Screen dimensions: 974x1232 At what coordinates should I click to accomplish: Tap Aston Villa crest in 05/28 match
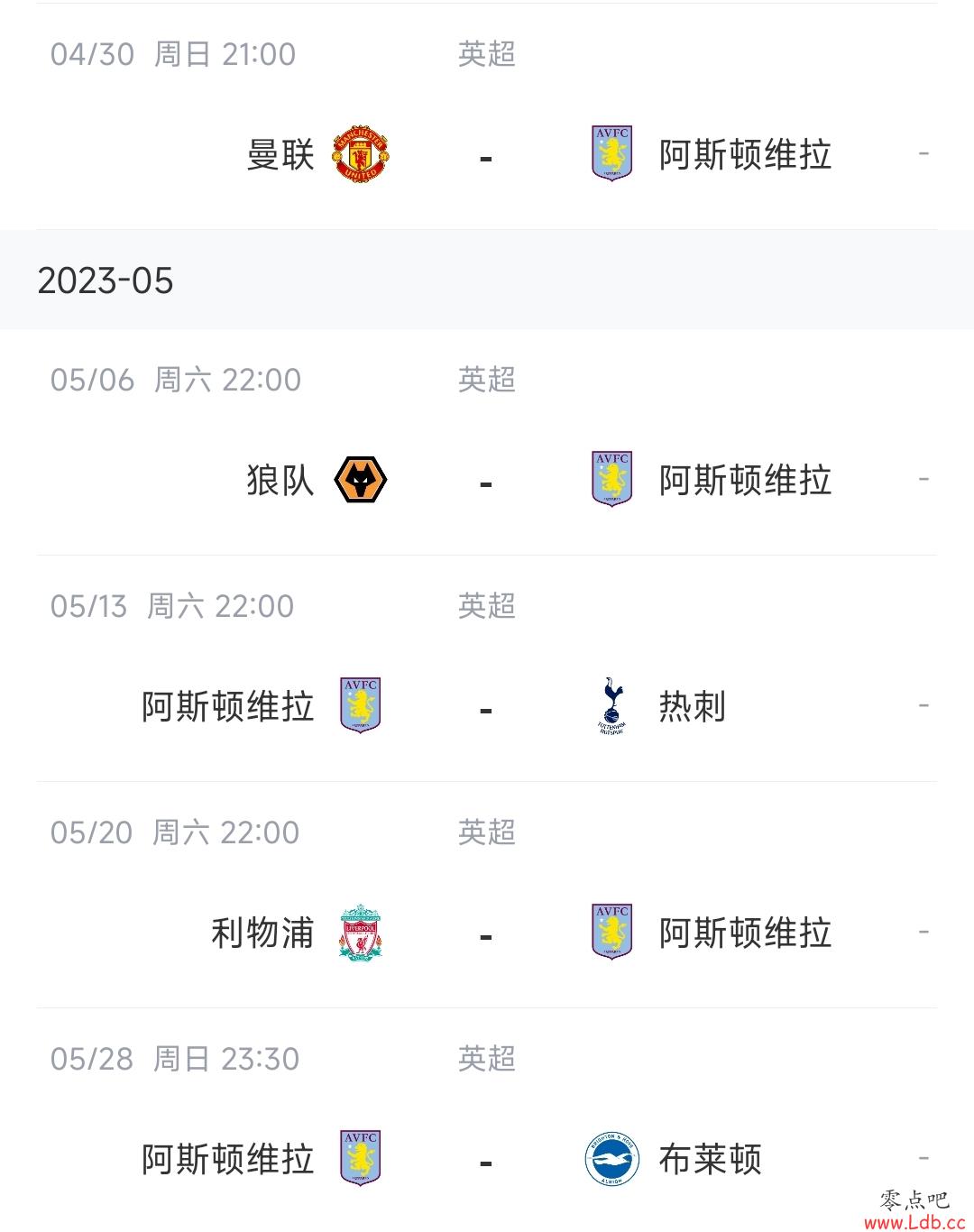(x=361, y=1158)
